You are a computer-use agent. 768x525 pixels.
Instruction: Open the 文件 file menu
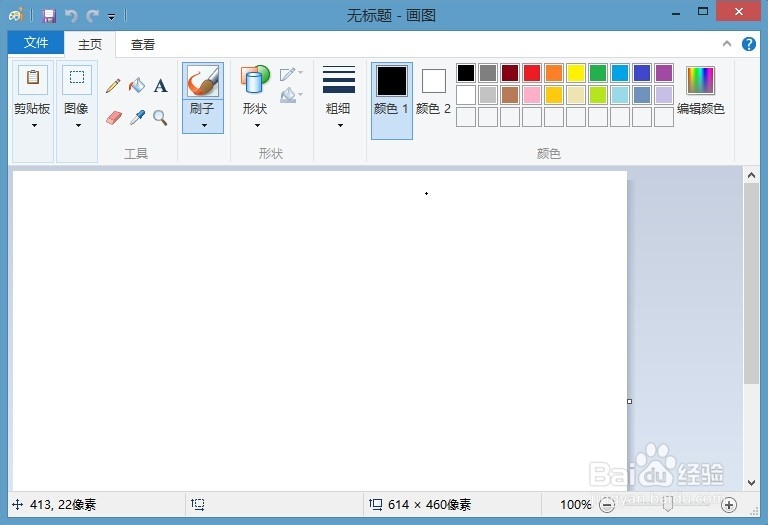click(36, 43)
